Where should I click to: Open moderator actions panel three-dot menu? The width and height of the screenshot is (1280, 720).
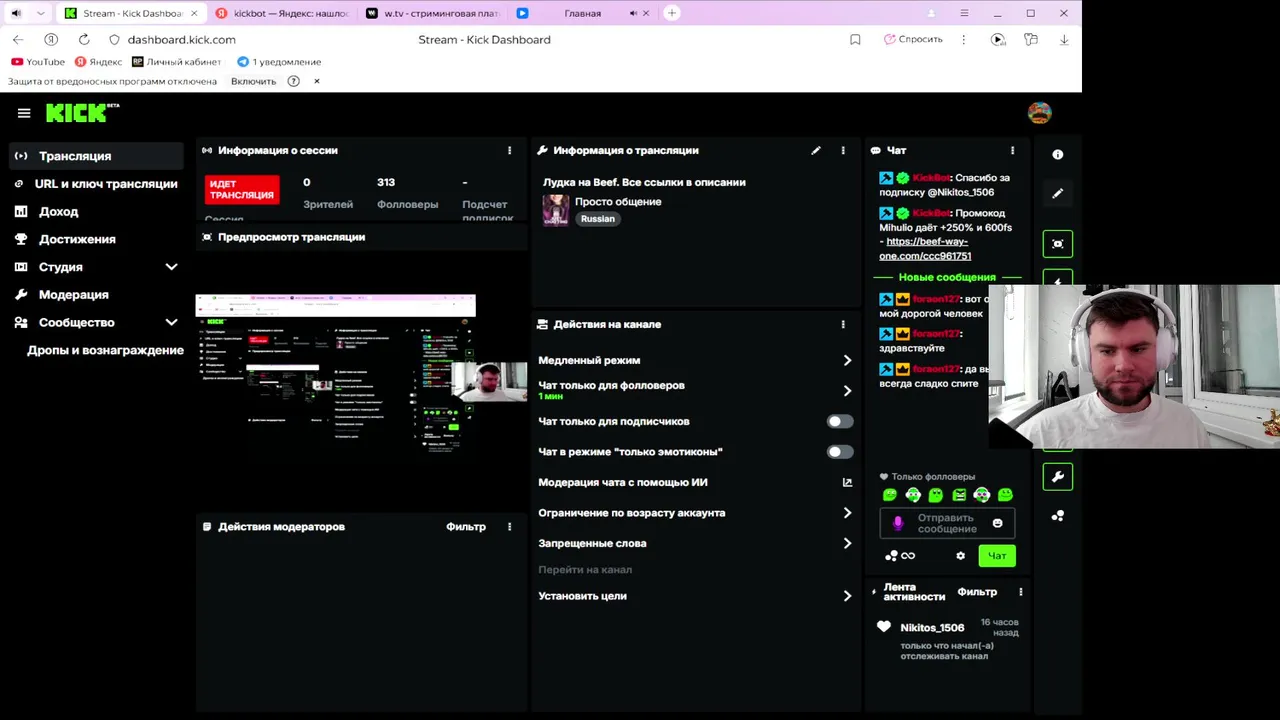509,527
